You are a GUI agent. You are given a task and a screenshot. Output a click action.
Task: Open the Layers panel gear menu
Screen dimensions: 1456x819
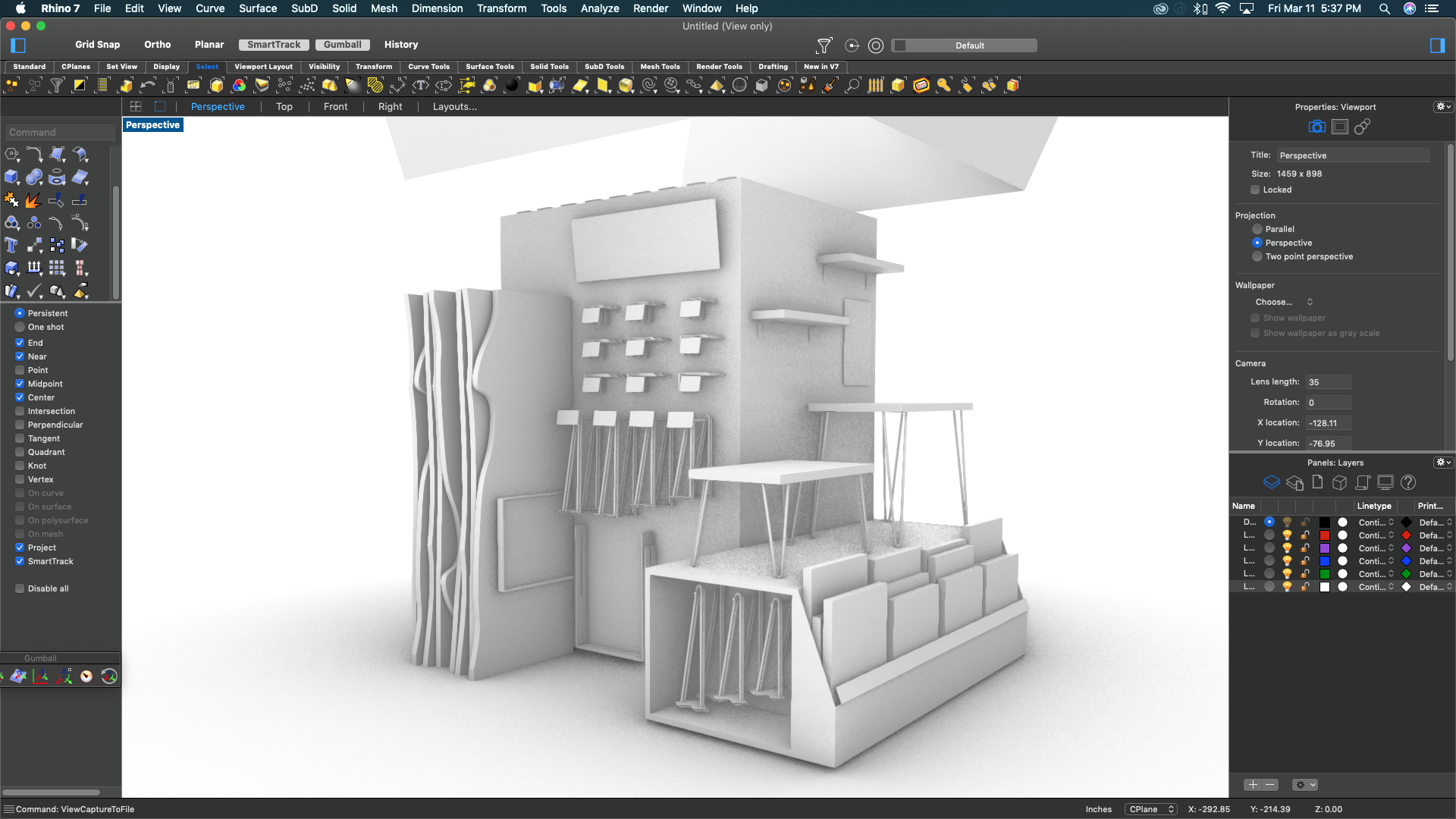point(1443,463)
